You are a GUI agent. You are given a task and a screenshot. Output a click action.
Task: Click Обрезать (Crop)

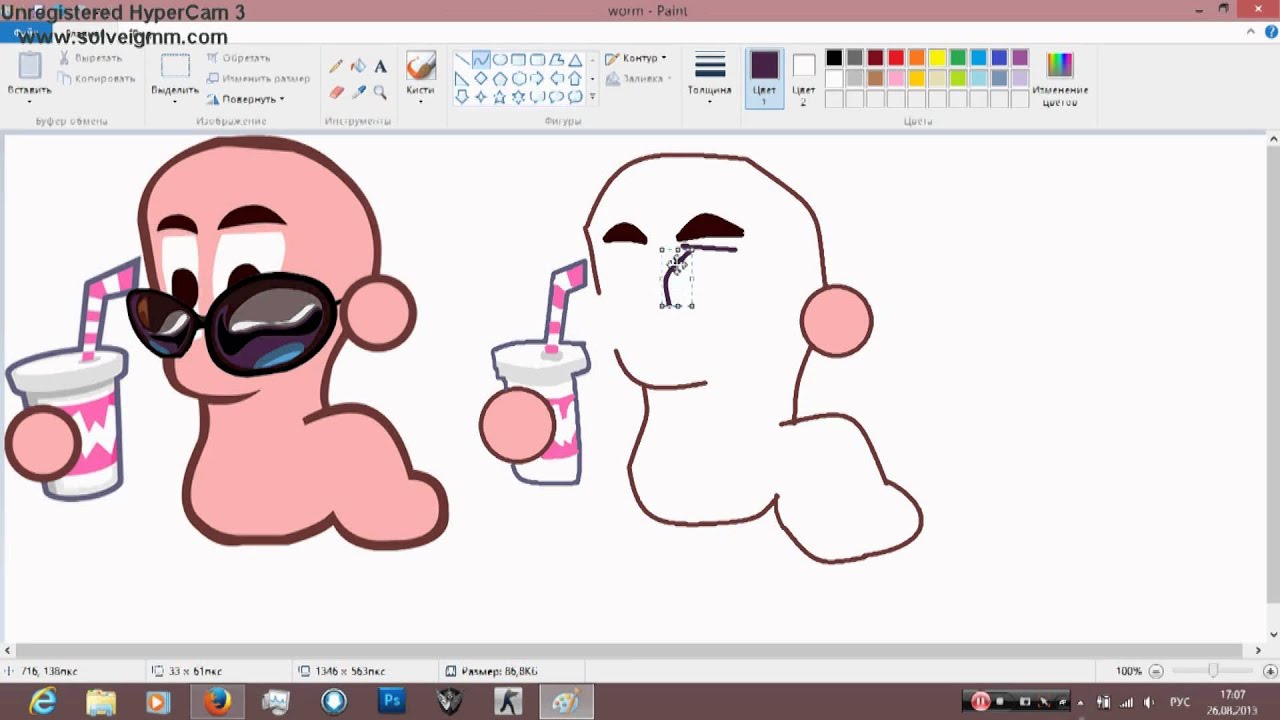coord(238,58)
